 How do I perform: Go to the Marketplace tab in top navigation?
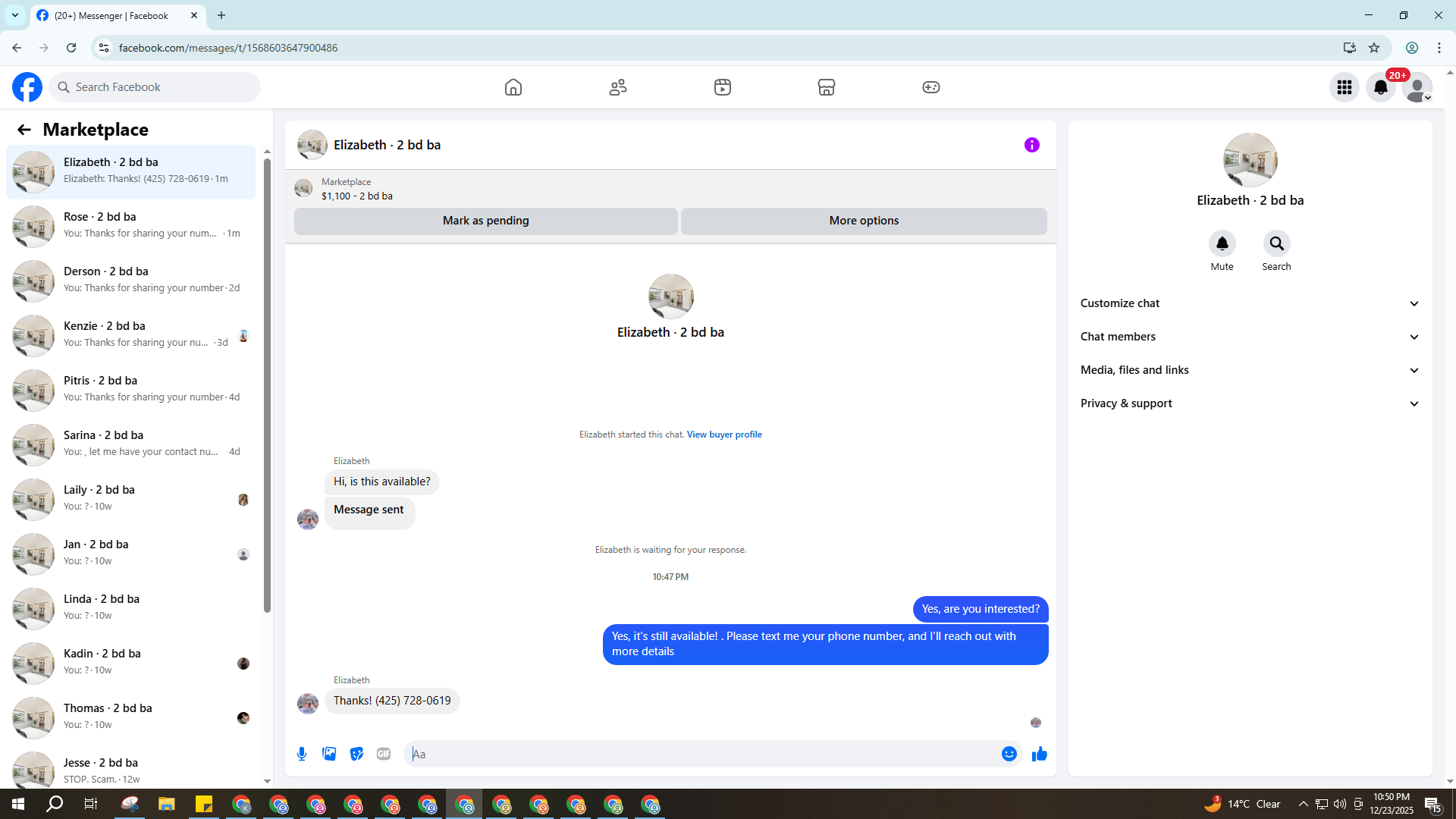click(x=827, y=87)
